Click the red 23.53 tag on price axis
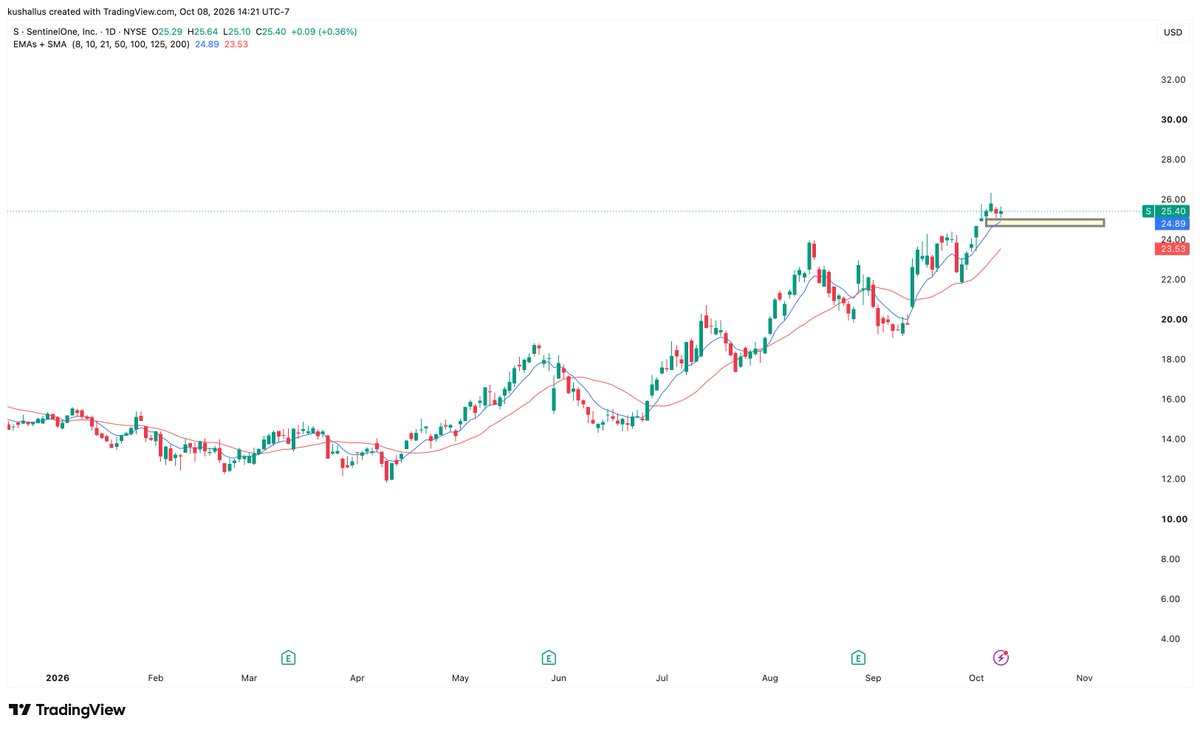This screenshot has width=1200, height=732. [1174, 249]
